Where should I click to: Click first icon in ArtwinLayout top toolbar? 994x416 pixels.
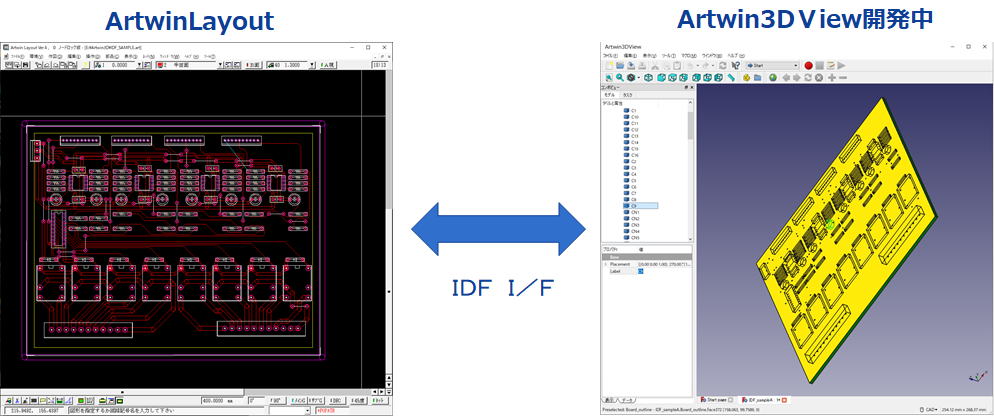8,65
